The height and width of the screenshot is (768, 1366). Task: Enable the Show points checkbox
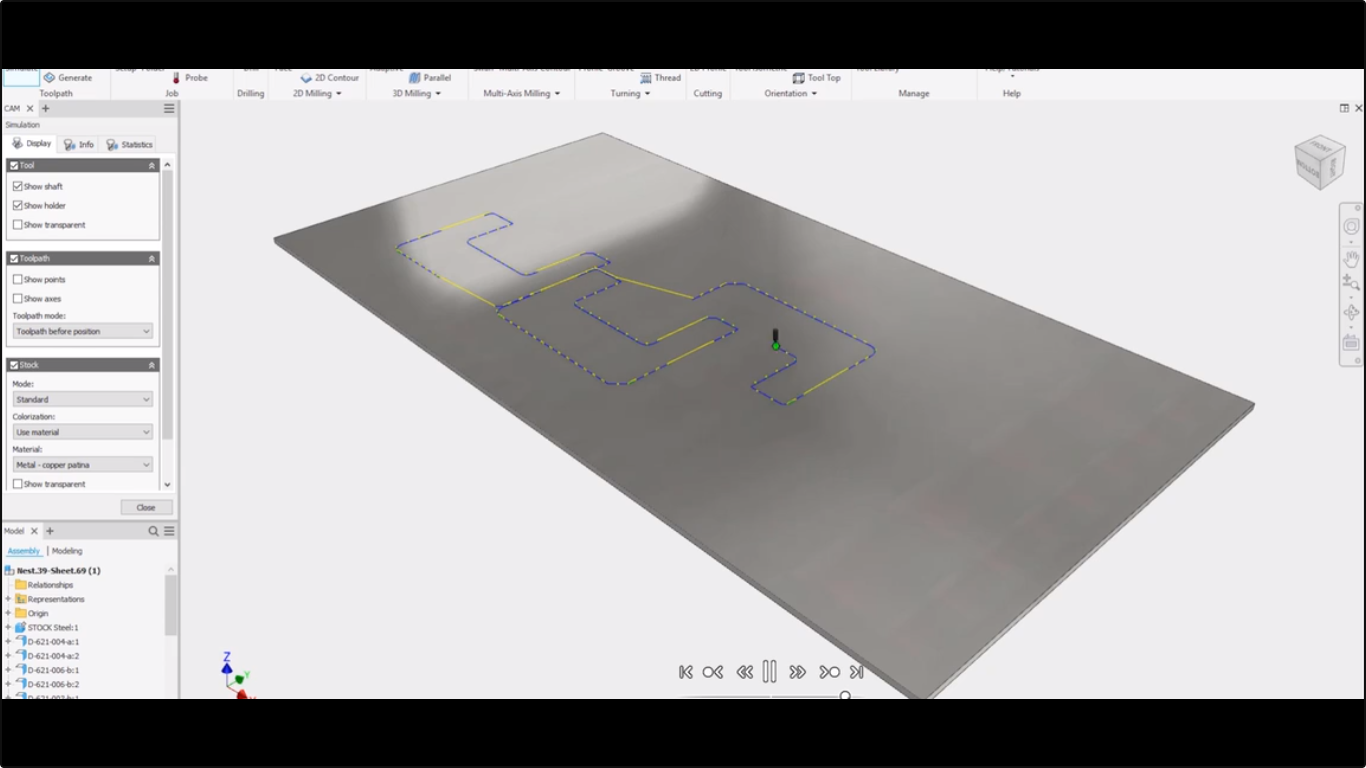point(17,279)
